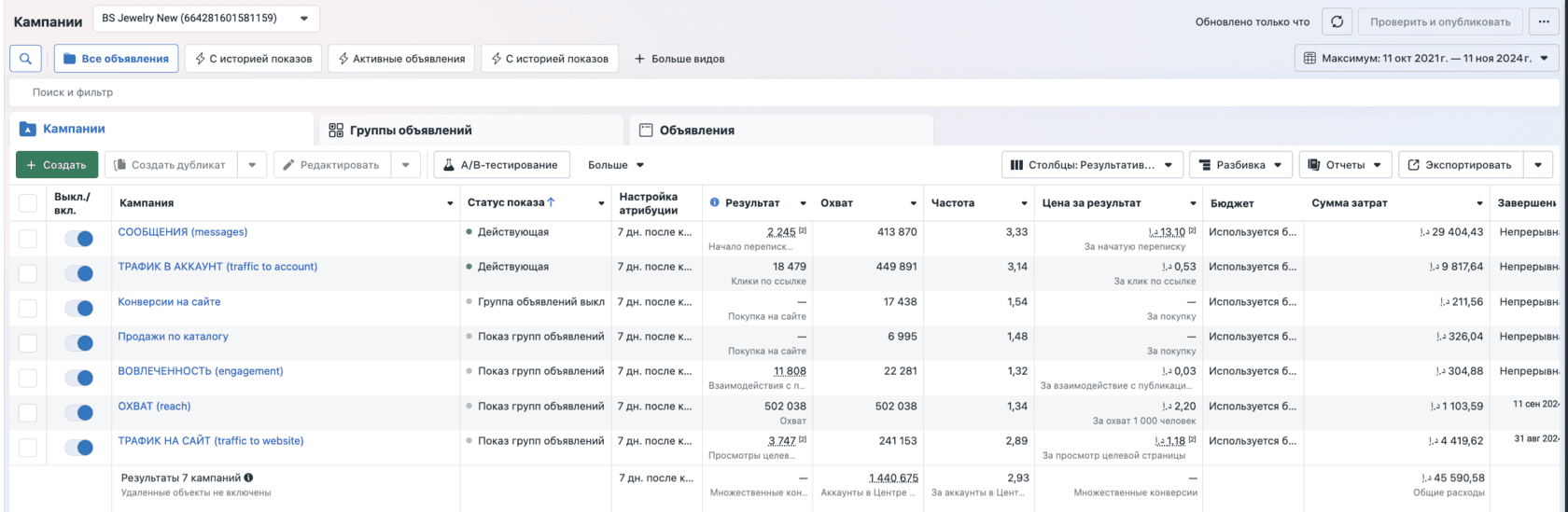This screenshot has width=1568, height=512.
Task: Open Охват column header menu arrow
Action: [x=913, y=203]
